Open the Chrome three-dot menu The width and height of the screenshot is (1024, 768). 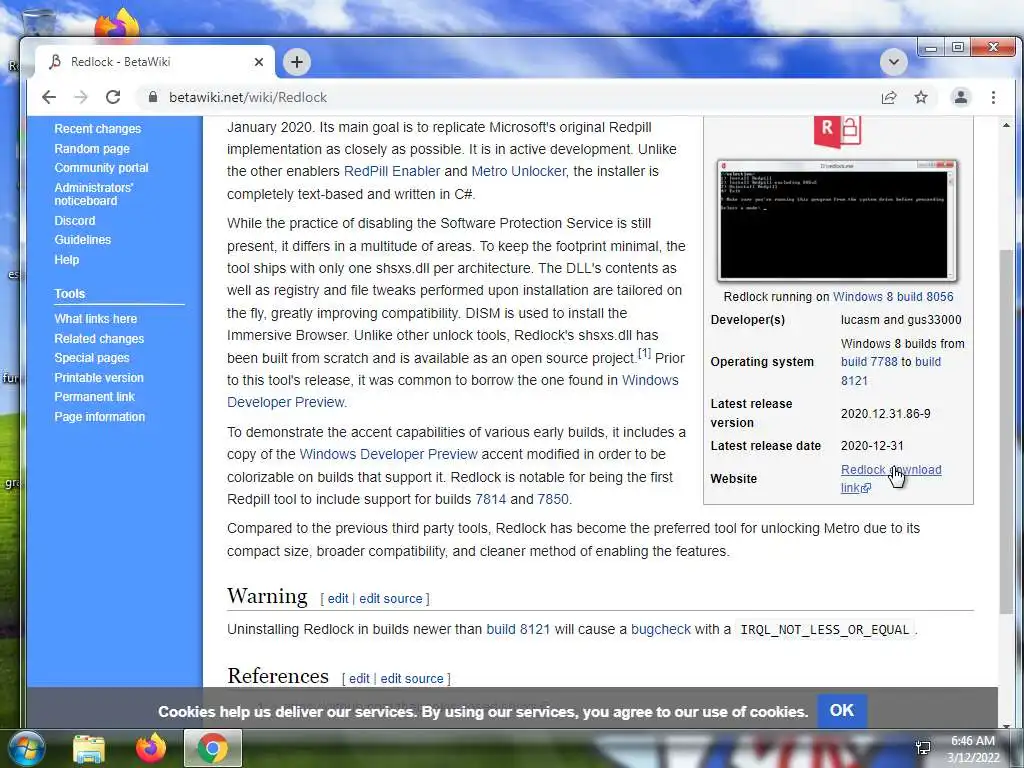pos(993,97)
